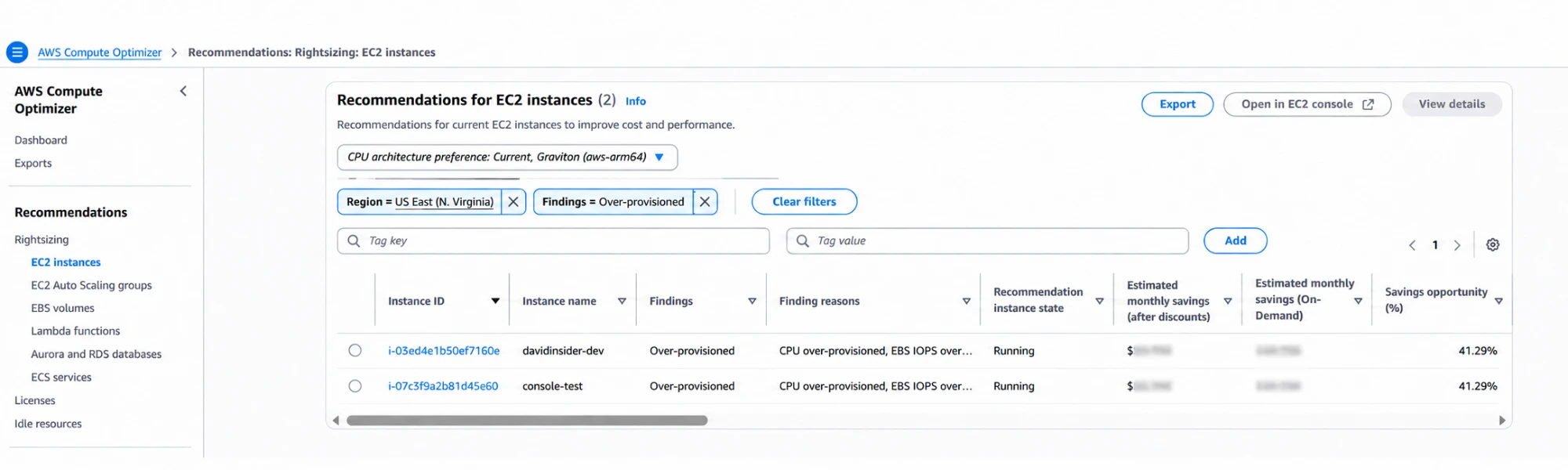Image resolution: width=1568 pixels, height=470 pixels.
Task: Select the davidinsider-dev instance radio button
Action: (355, 350)
